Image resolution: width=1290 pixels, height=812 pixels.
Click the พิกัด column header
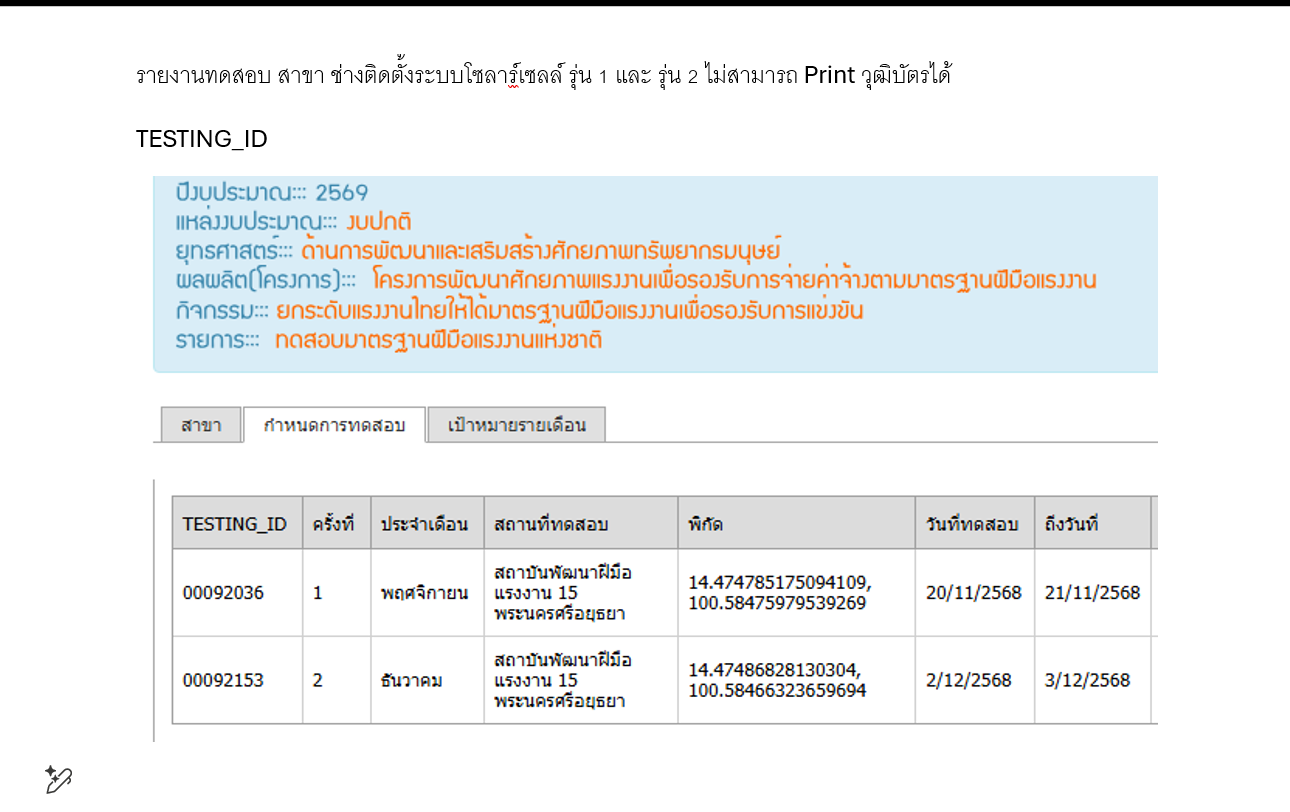(x=706, y=524)
